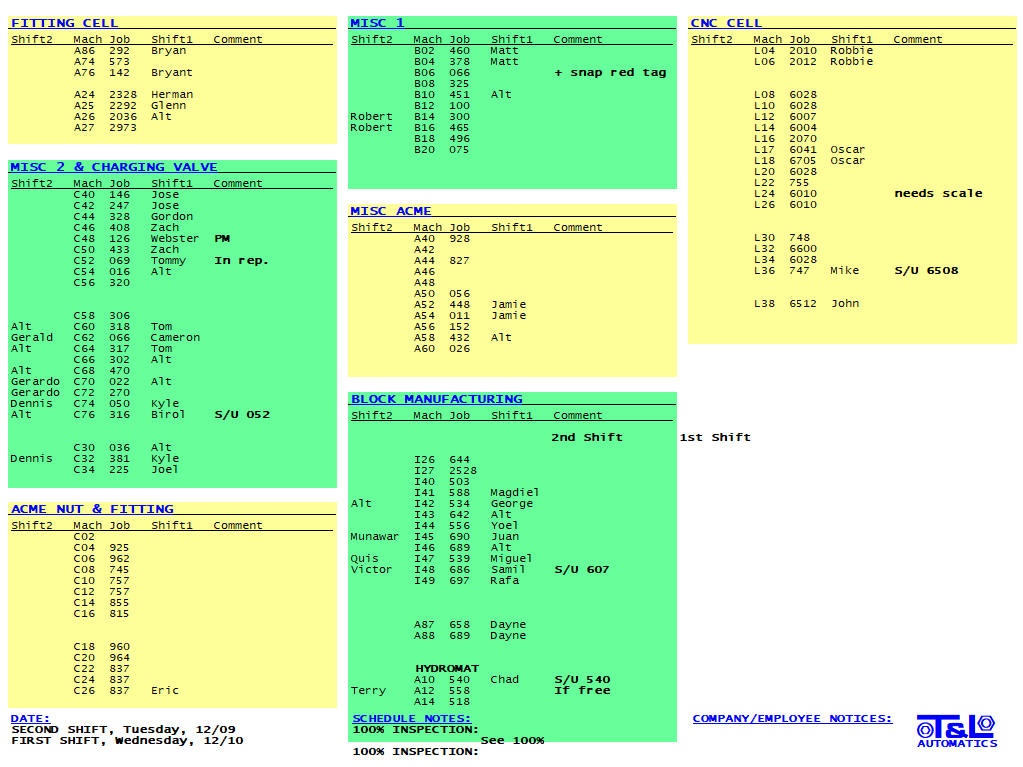Click the CNC CELL heading link
The width and height of the screenshot is (1023, 767).
726,23
